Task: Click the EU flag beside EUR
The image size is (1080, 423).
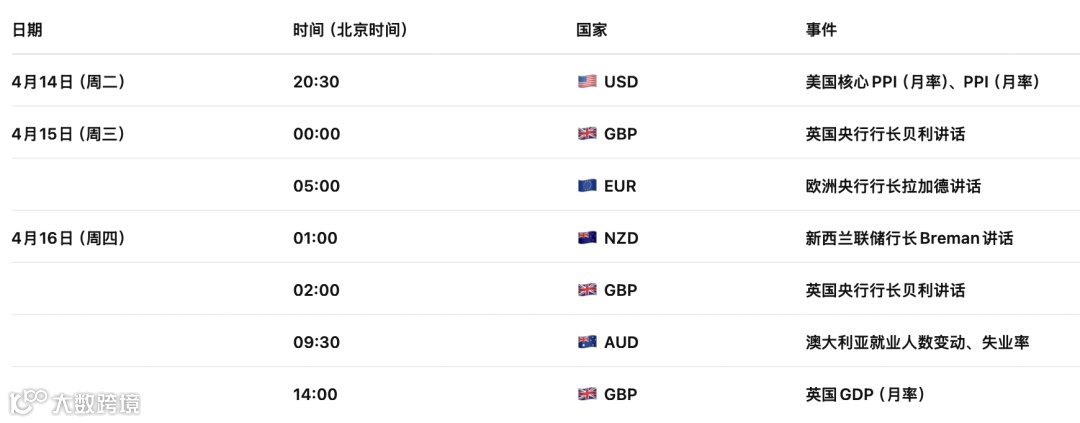Action: tap(587, 186)
